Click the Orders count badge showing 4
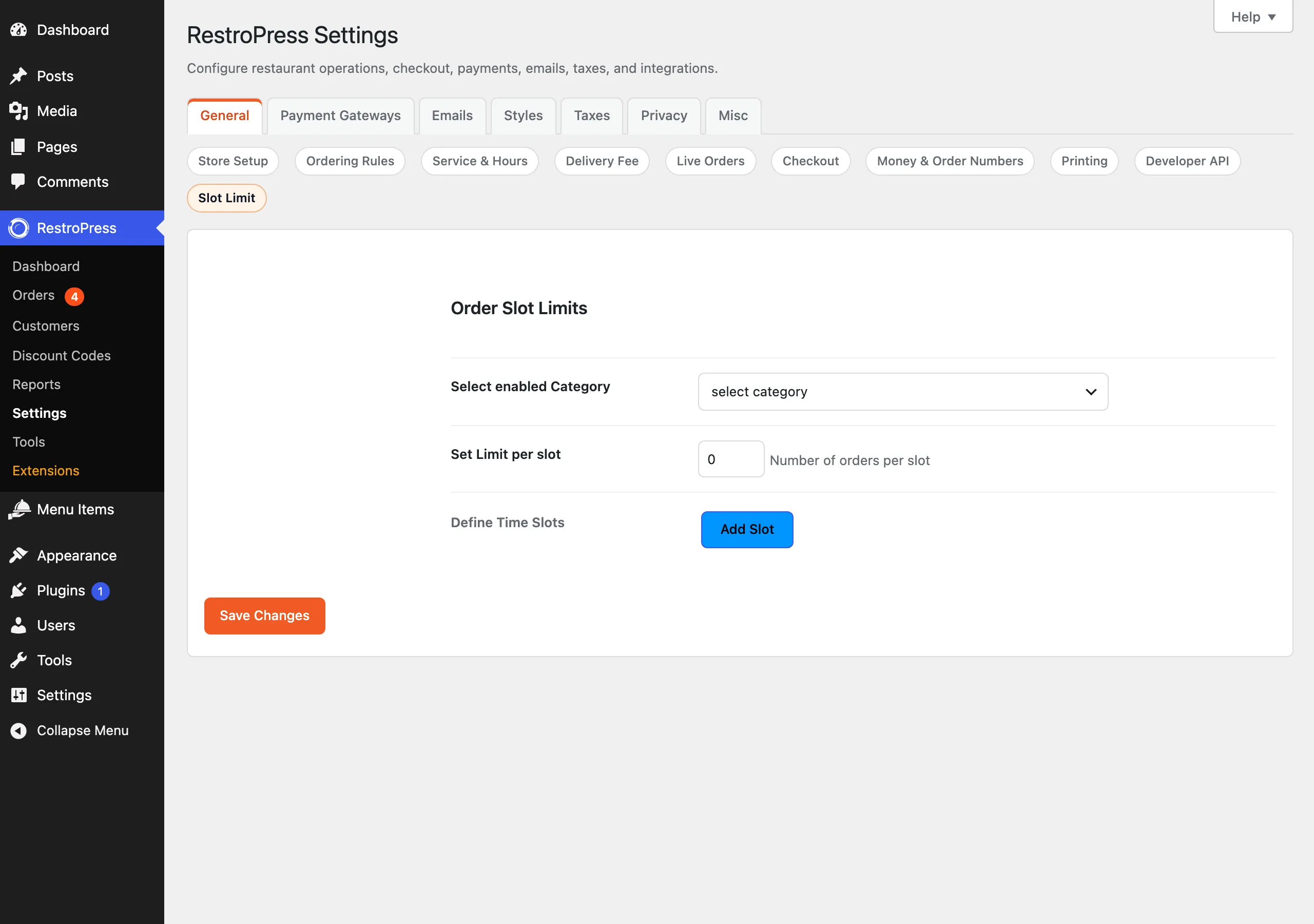This screenshot has height=924, width=1314. [74, 297]
